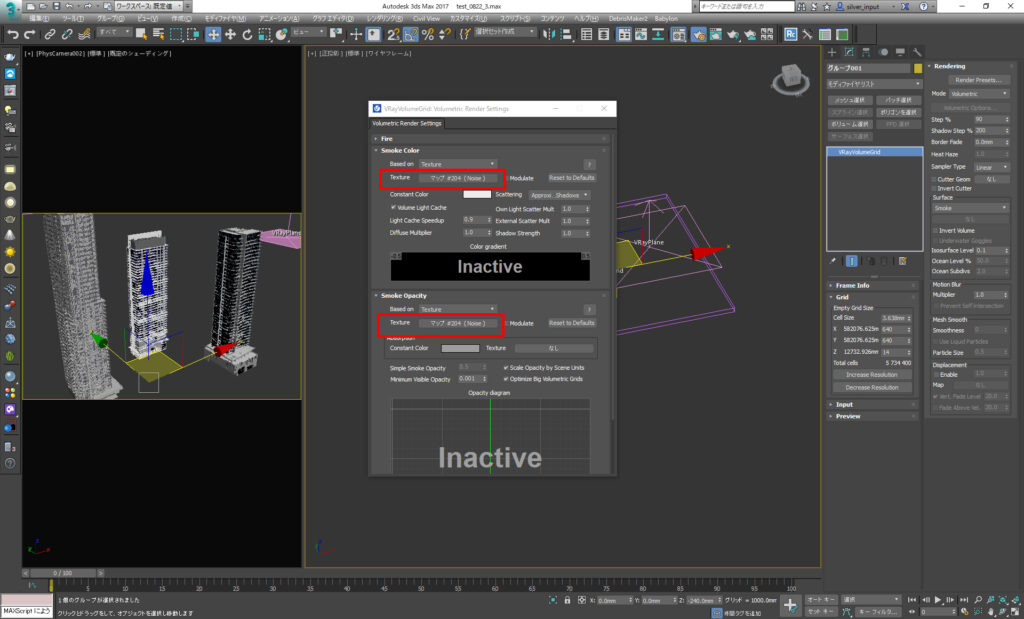Open the Scattering Approx Shadows dropdown
The width and height of the screenshot is (1024, 619).
coord(558,194)
